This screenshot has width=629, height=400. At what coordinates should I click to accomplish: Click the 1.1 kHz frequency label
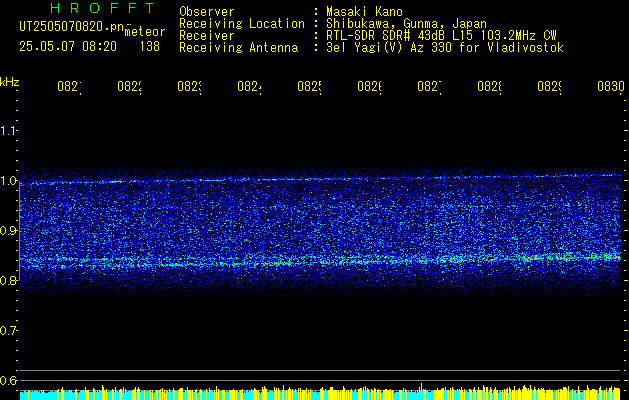pos(9,131)
